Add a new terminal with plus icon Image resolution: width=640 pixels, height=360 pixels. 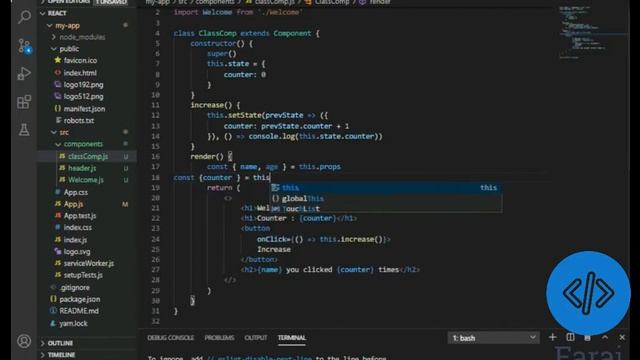[552, 337]
